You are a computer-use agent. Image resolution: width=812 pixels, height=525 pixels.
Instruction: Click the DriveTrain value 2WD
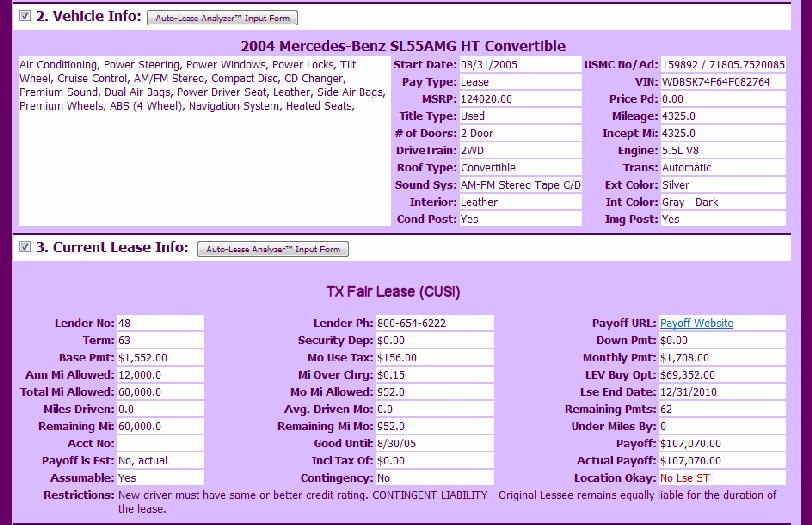tap(520, 150)
